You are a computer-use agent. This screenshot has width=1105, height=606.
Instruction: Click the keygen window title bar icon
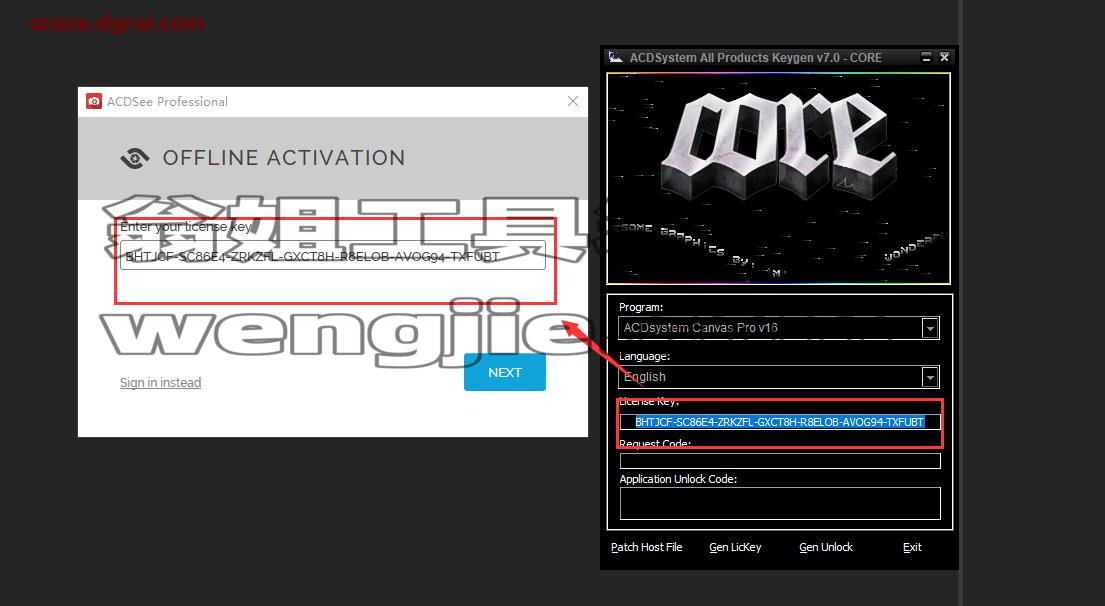point(616,57)
